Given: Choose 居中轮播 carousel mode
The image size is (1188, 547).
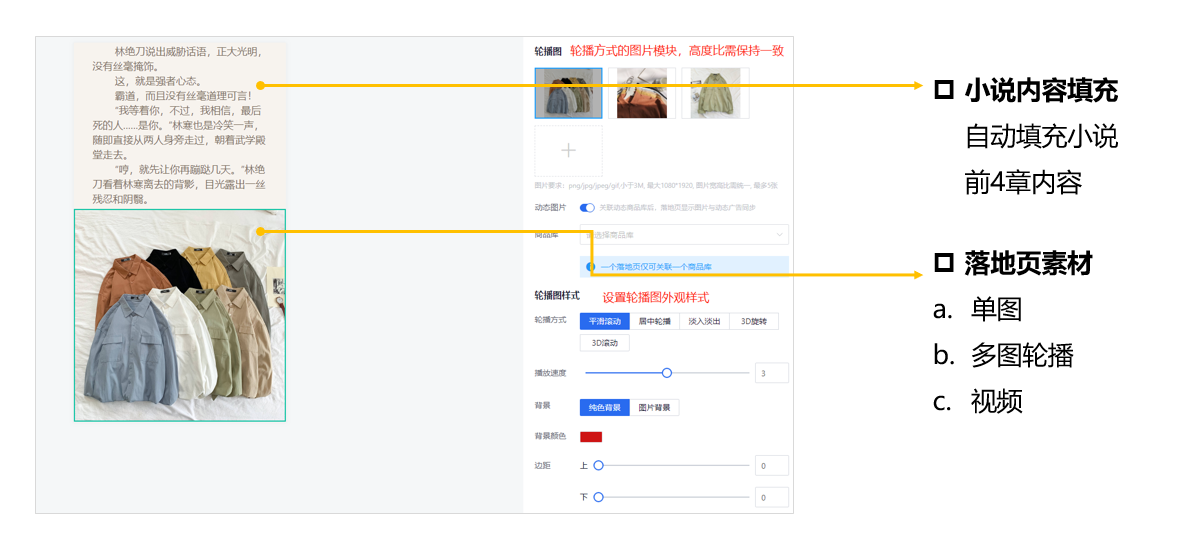Looking at the screenshot, I should (654, 321).
